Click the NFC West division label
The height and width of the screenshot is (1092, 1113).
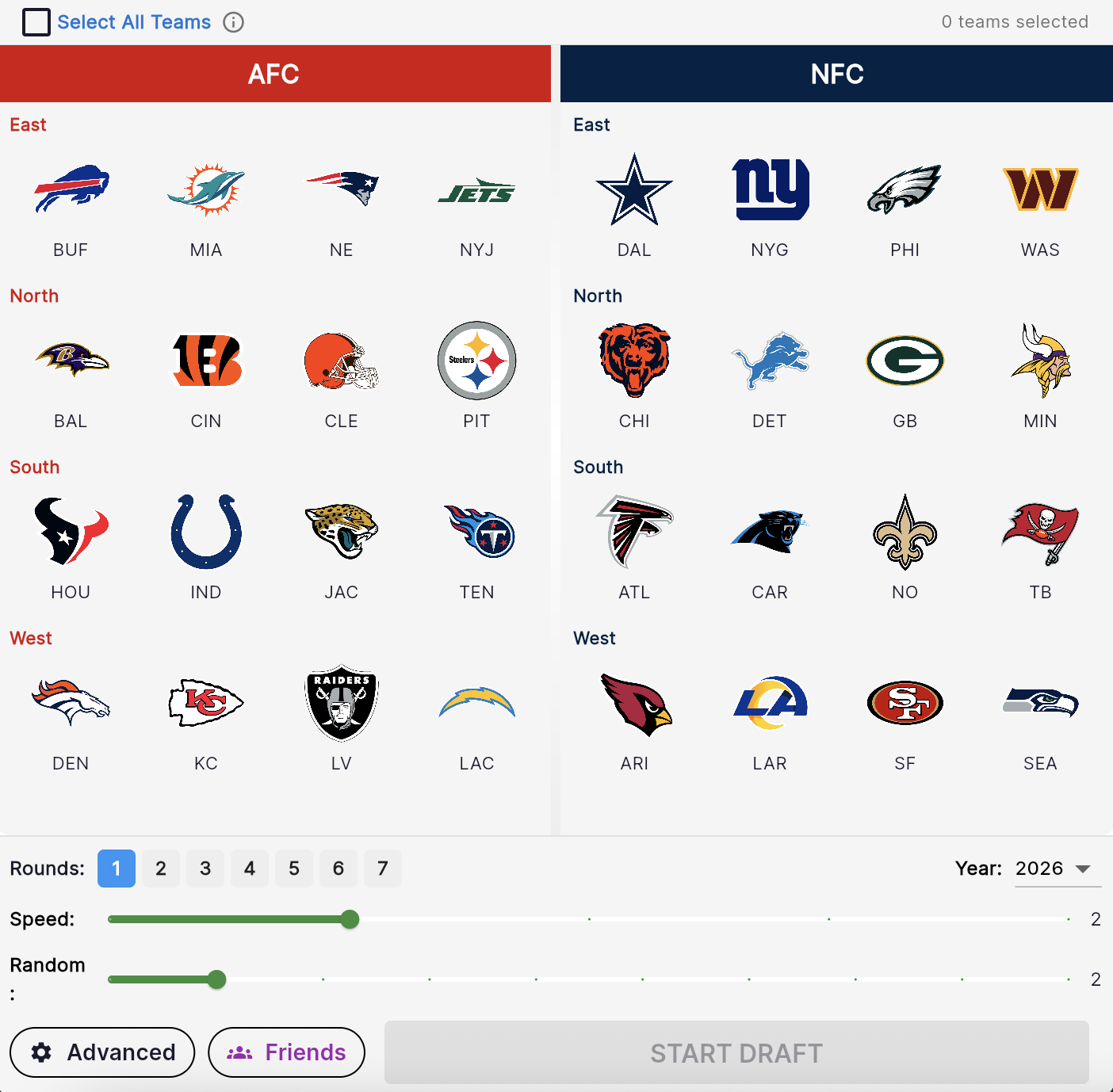pyautogui.click(x=595, y=638)
